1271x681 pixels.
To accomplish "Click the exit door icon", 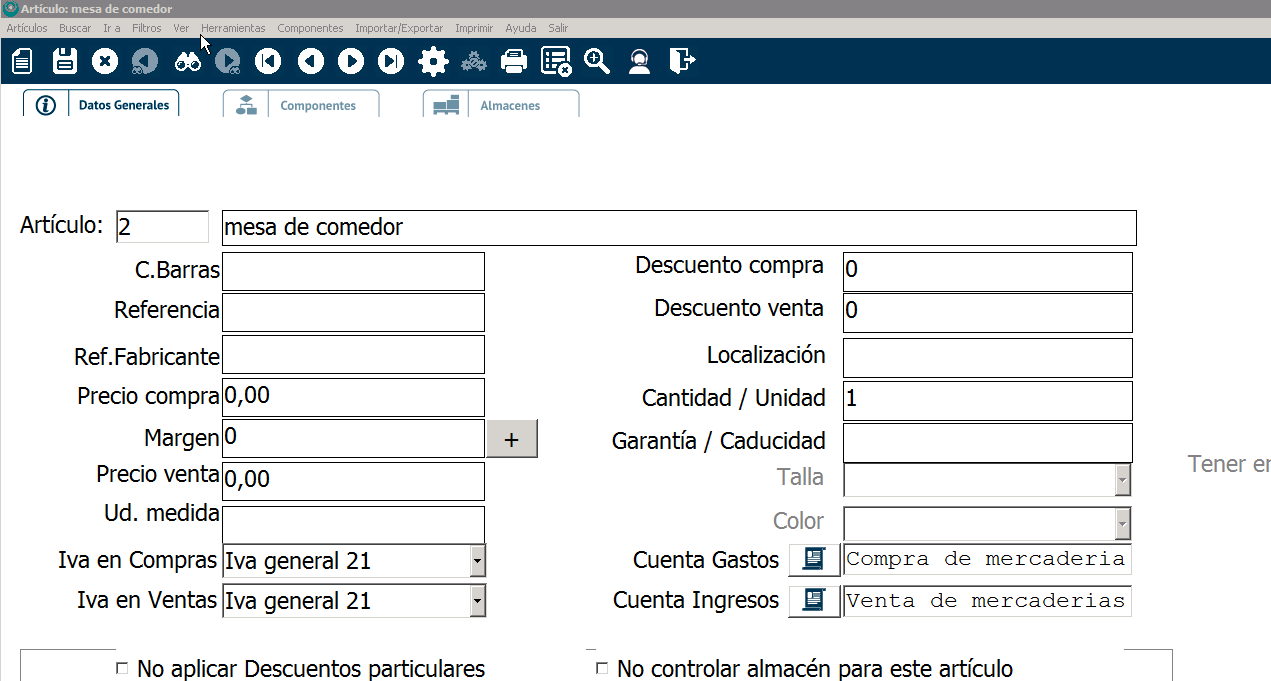I will point(682,62).
